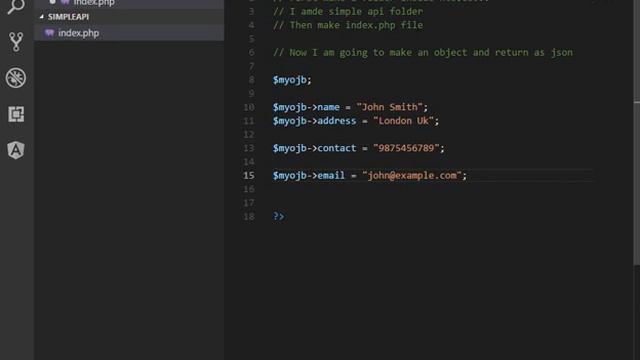Click the $myojb; declaration on line 8
640x360 pixels.
pos(292,80)
